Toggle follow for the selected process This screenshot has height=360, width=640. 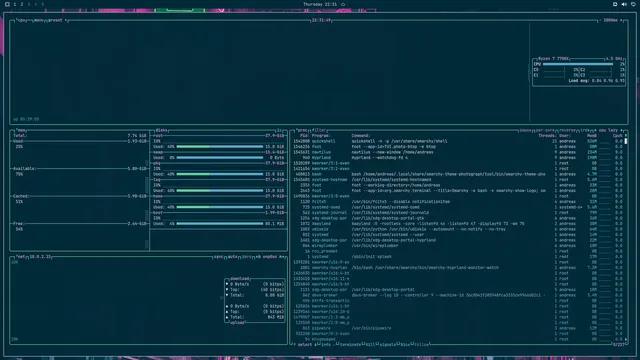click(x=421, y=345)
